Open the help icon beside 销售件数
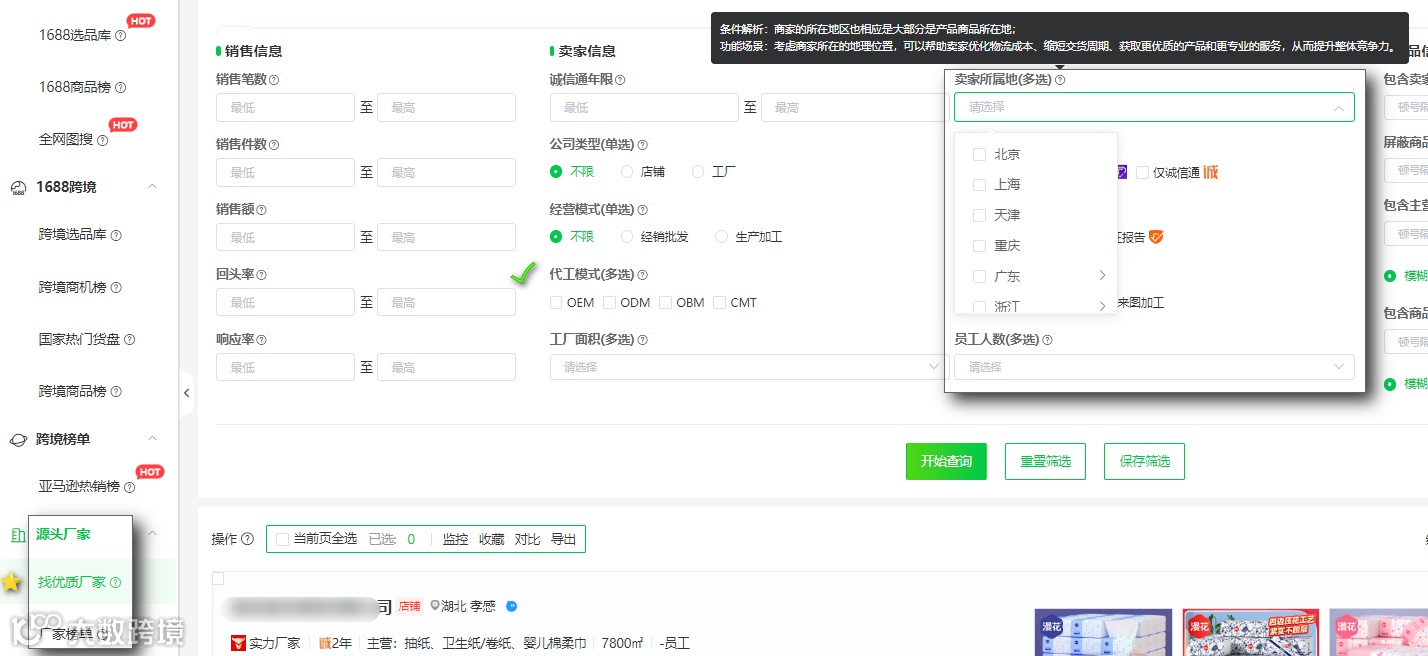Screen dimensions: 1428x656 click(274, 145)
